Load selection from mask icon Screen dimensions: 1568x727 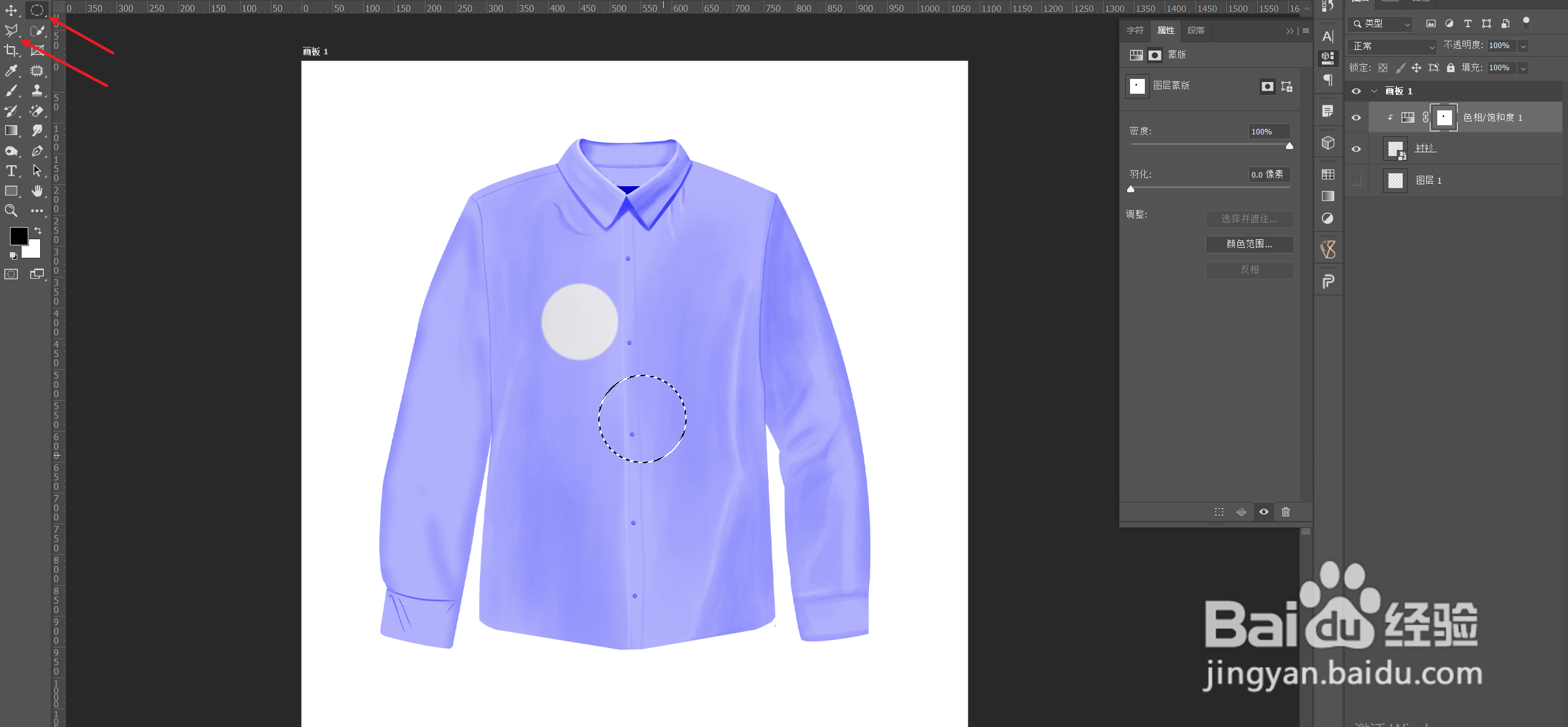point(1219,512)
